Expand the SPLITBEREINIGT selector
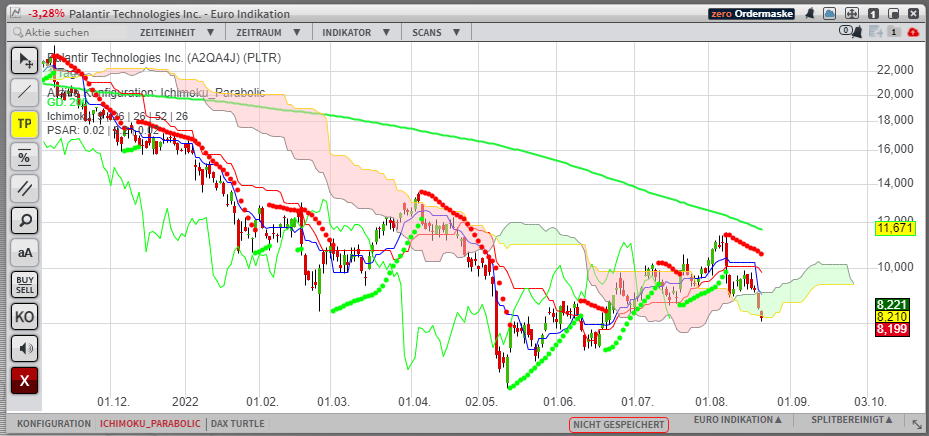The image size is (929, 436). 852,420
